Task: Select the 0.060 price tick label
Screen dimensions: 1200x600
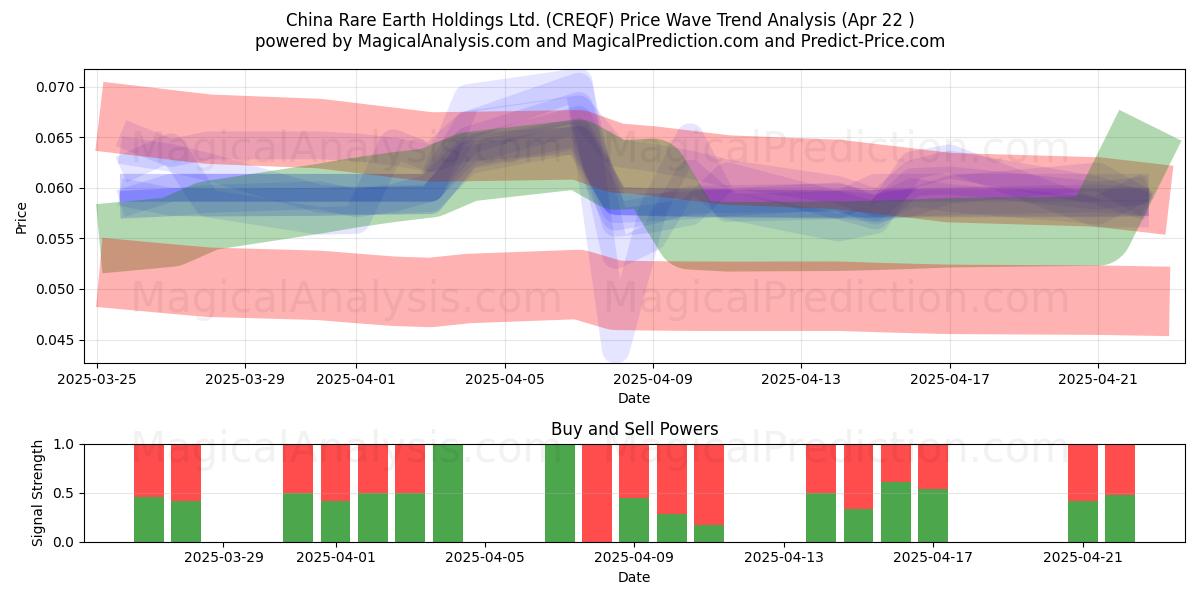Action: [x=55, y=188]
